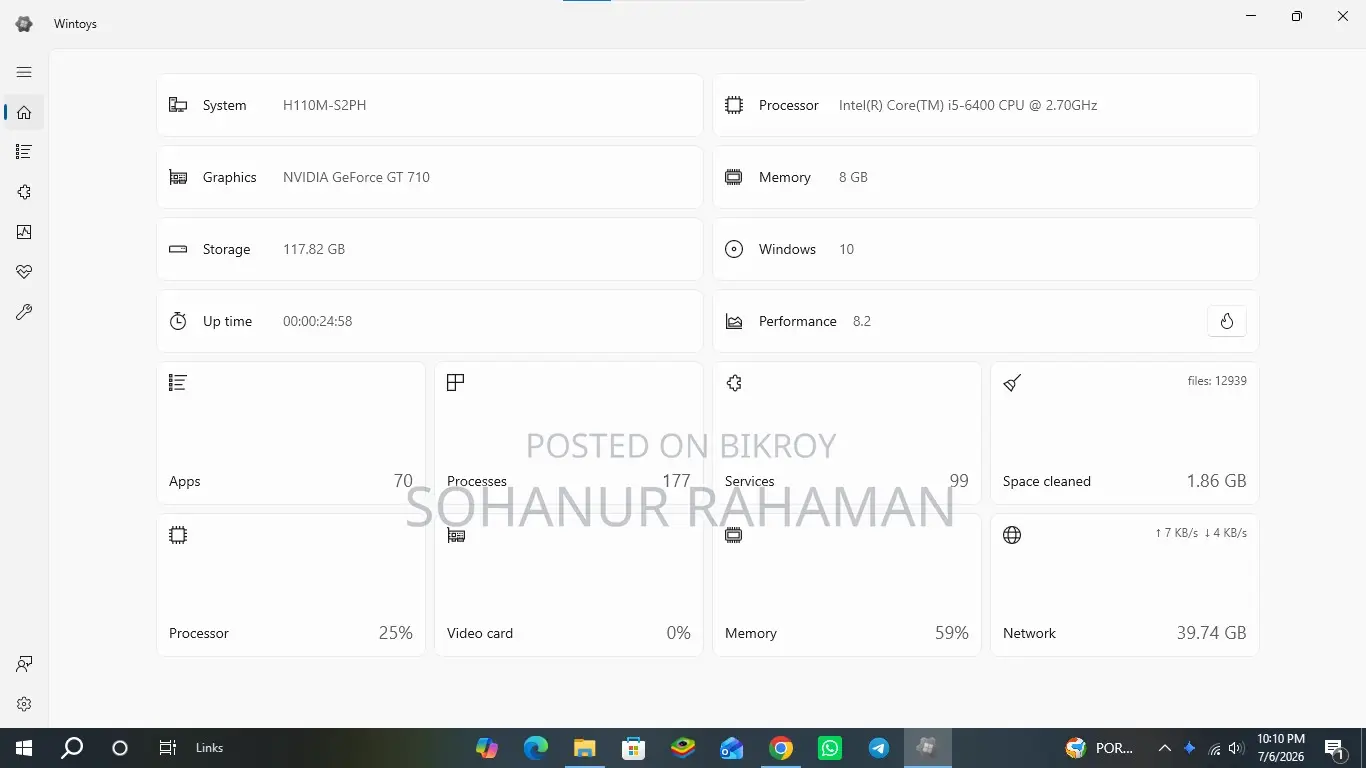This screenshot has width=1366, height=768.
Task: Open the Space cleaned tile
Action: click(1125, 433)
